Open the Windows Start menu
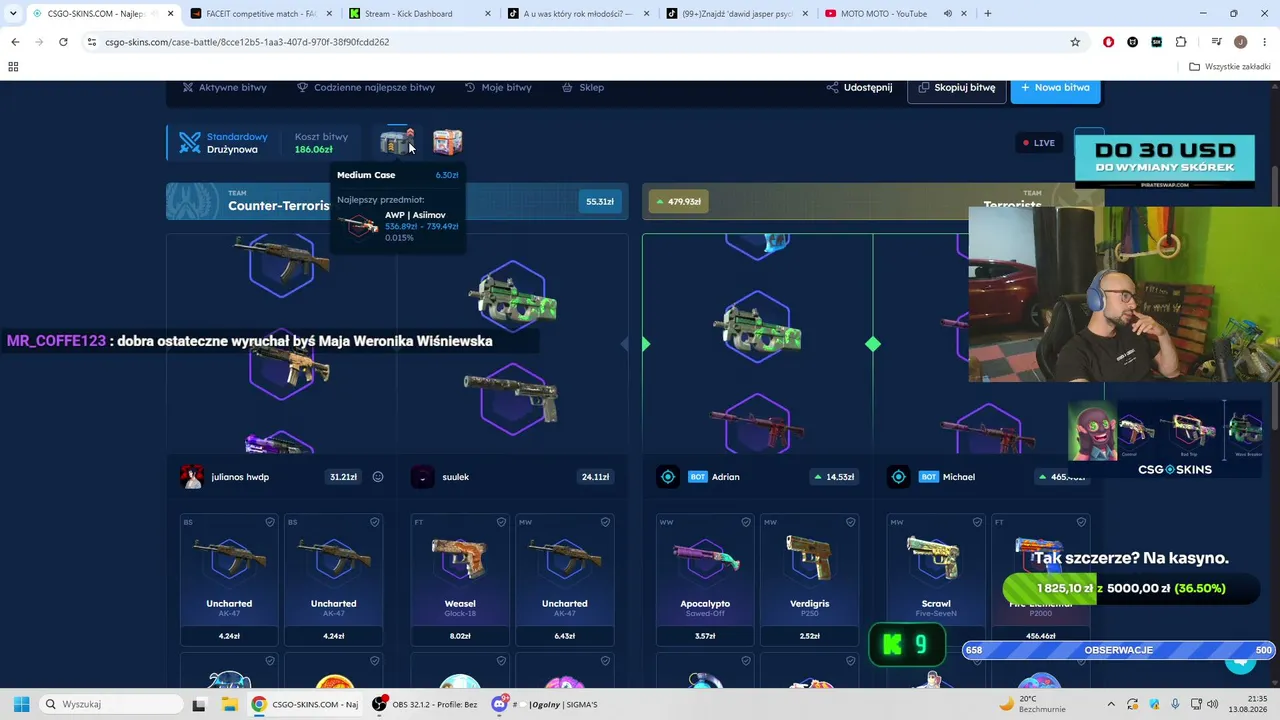Viewport: 1280px width, 720px height. tap(21, 704)
